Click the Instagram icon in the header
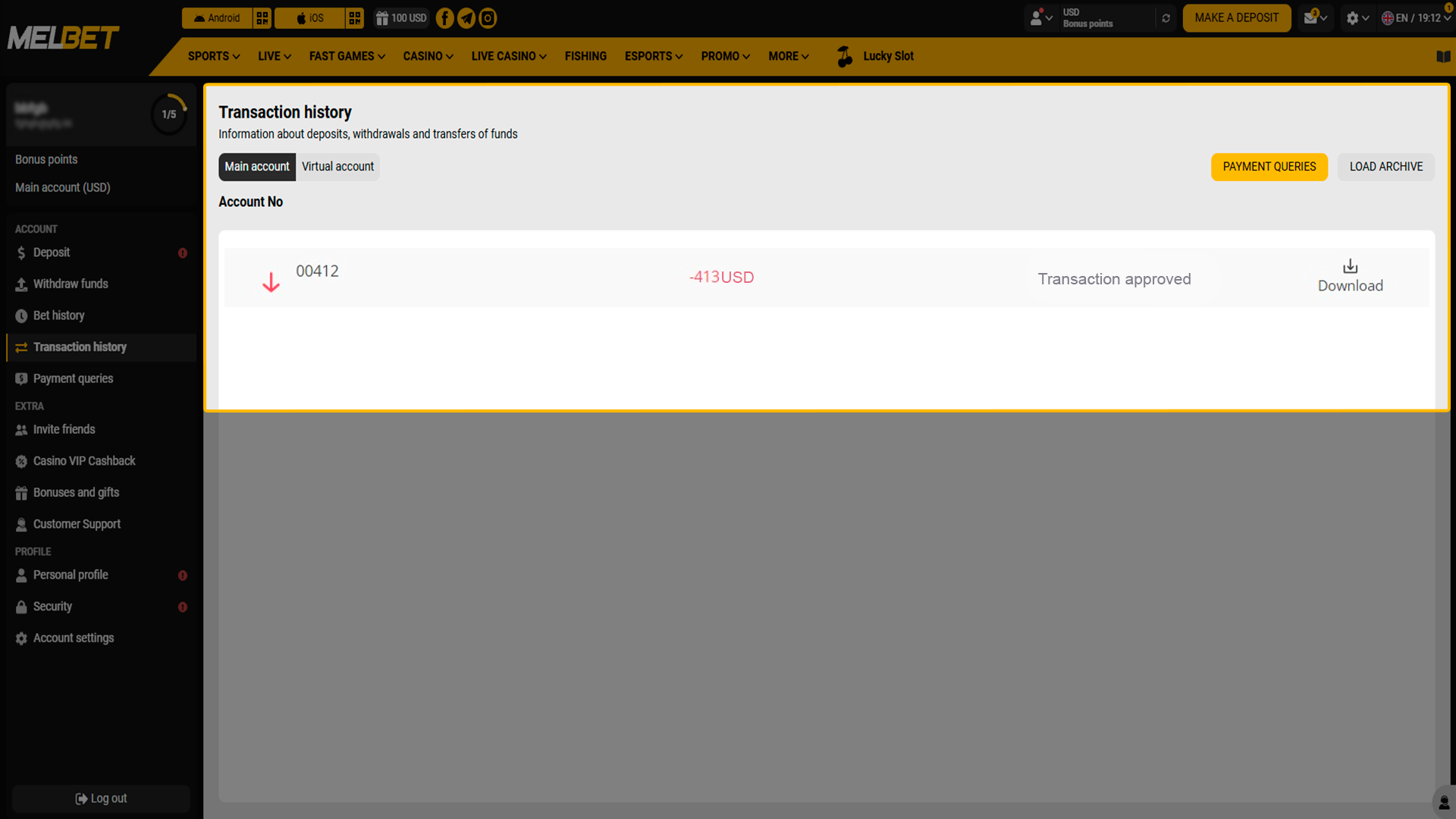This screenshot has height=819, width=1456. click(488, 17)
